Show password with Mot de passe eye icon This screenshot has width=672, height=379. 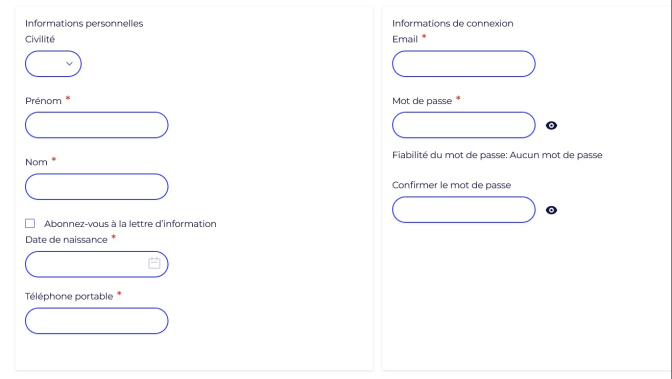coord(551,125)
